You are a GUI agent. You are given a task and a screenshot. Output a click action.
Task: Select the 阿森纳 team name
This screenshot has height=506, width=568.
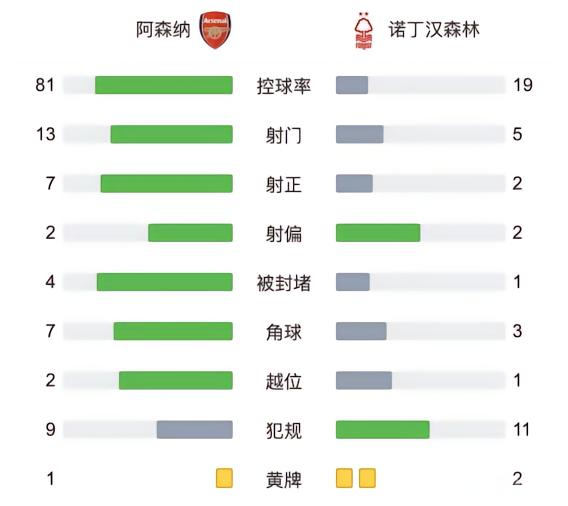[163, 30]
